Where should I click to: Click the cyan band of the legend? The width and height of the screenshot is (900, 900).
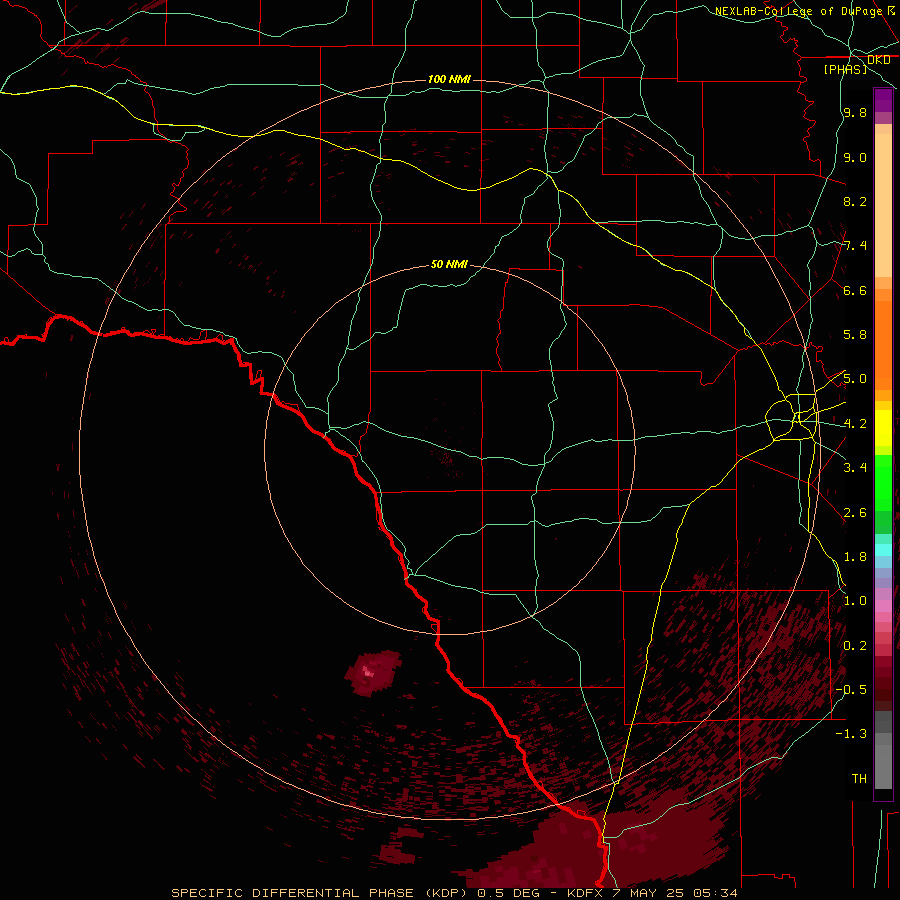(x=883, y=549)
